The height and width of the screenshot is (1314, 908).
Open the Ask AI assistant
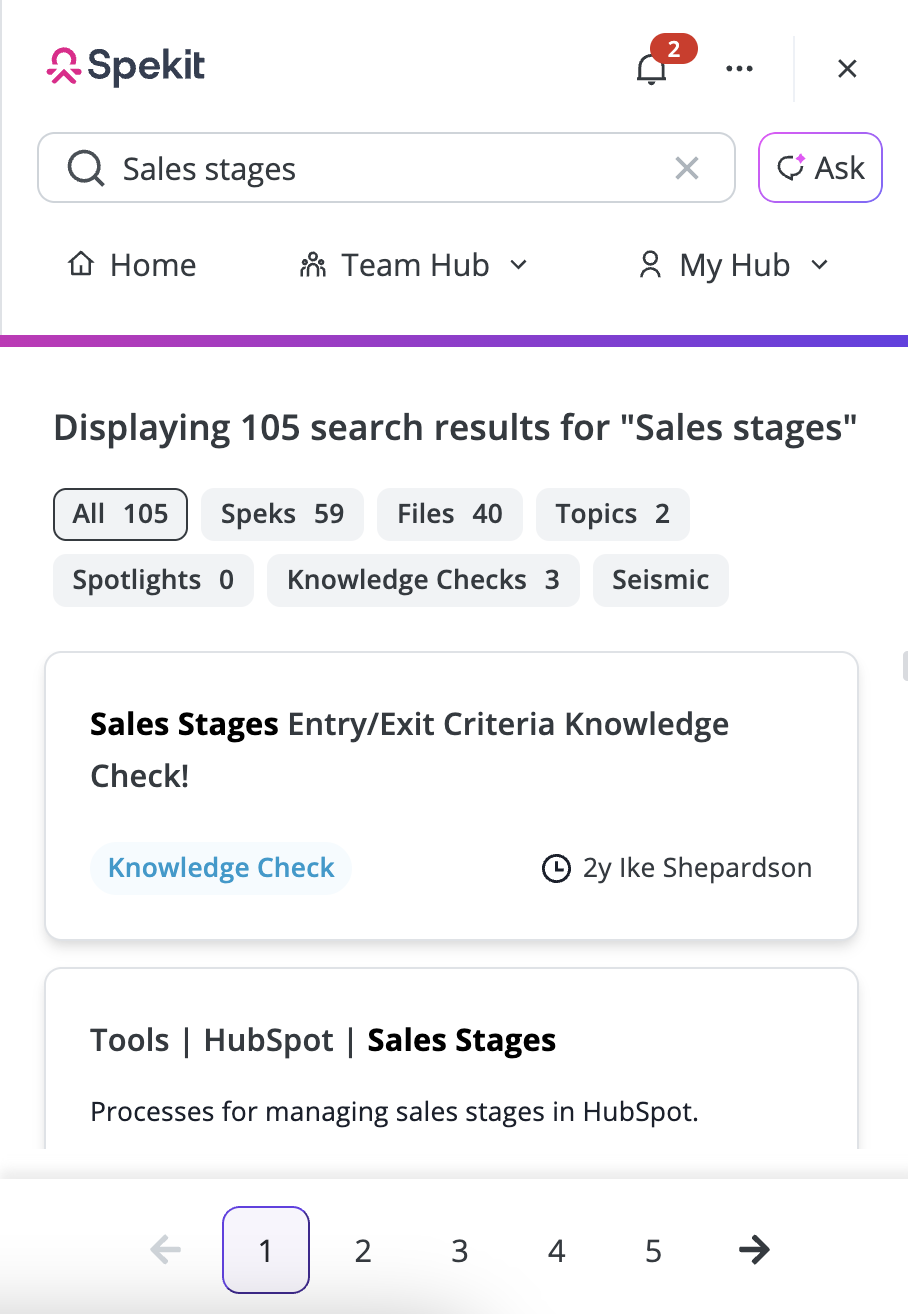pos(820,168)
